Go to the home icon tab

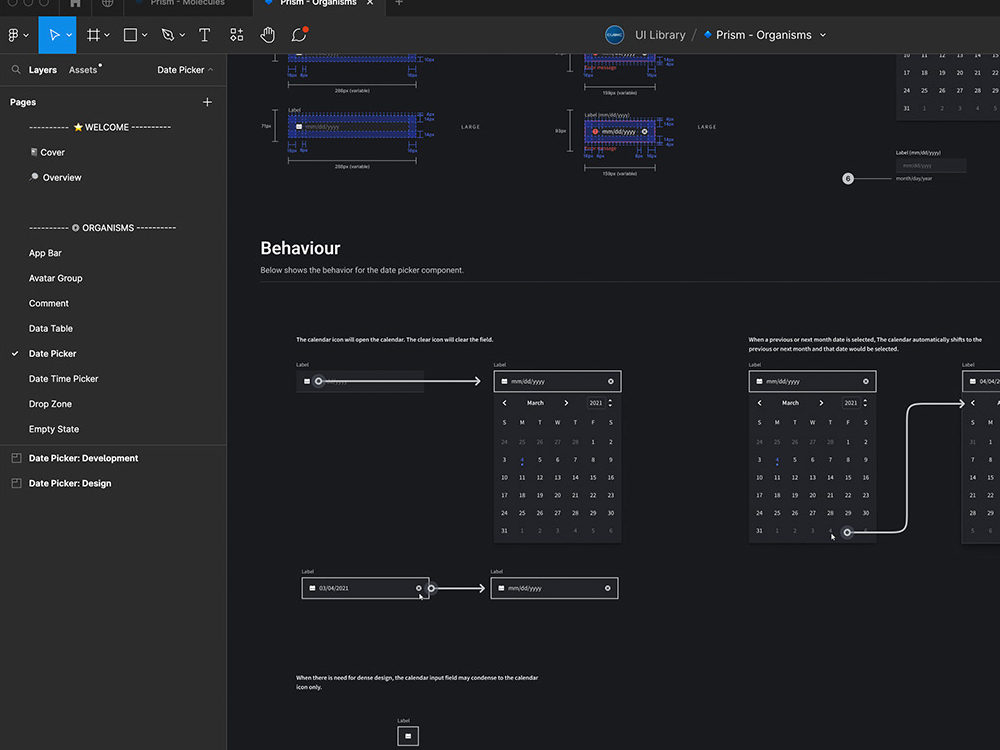[x=75, y=3]
